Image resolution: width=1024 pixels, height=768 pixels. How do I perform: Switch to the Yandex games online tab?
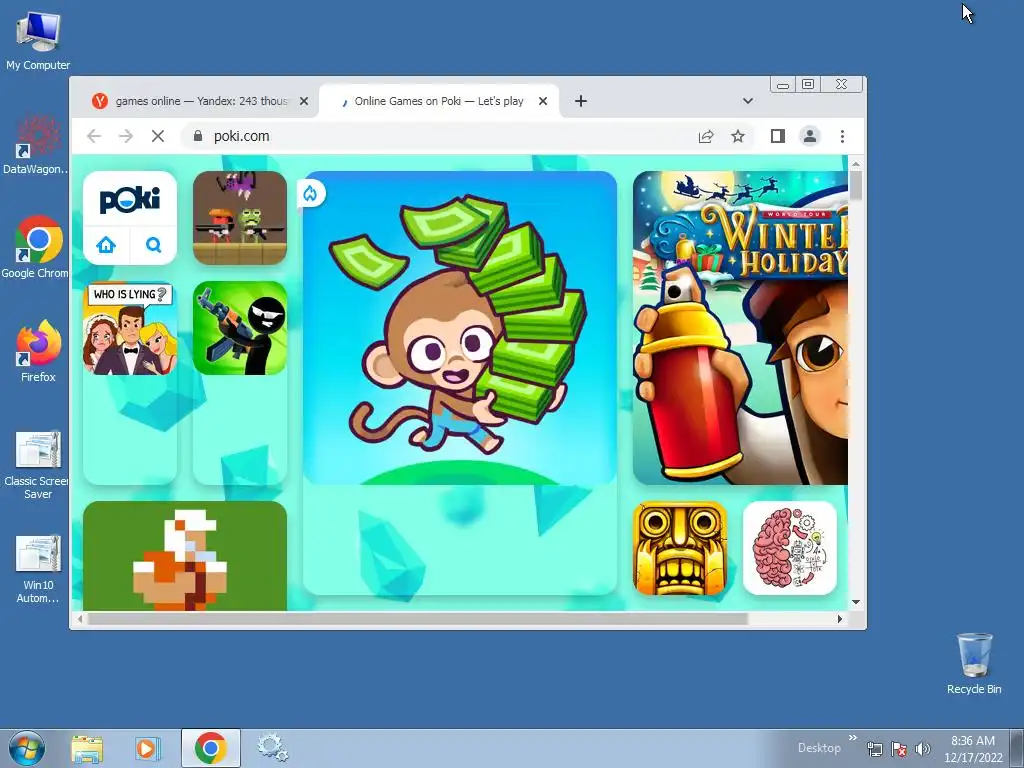(x=201, y=101)
